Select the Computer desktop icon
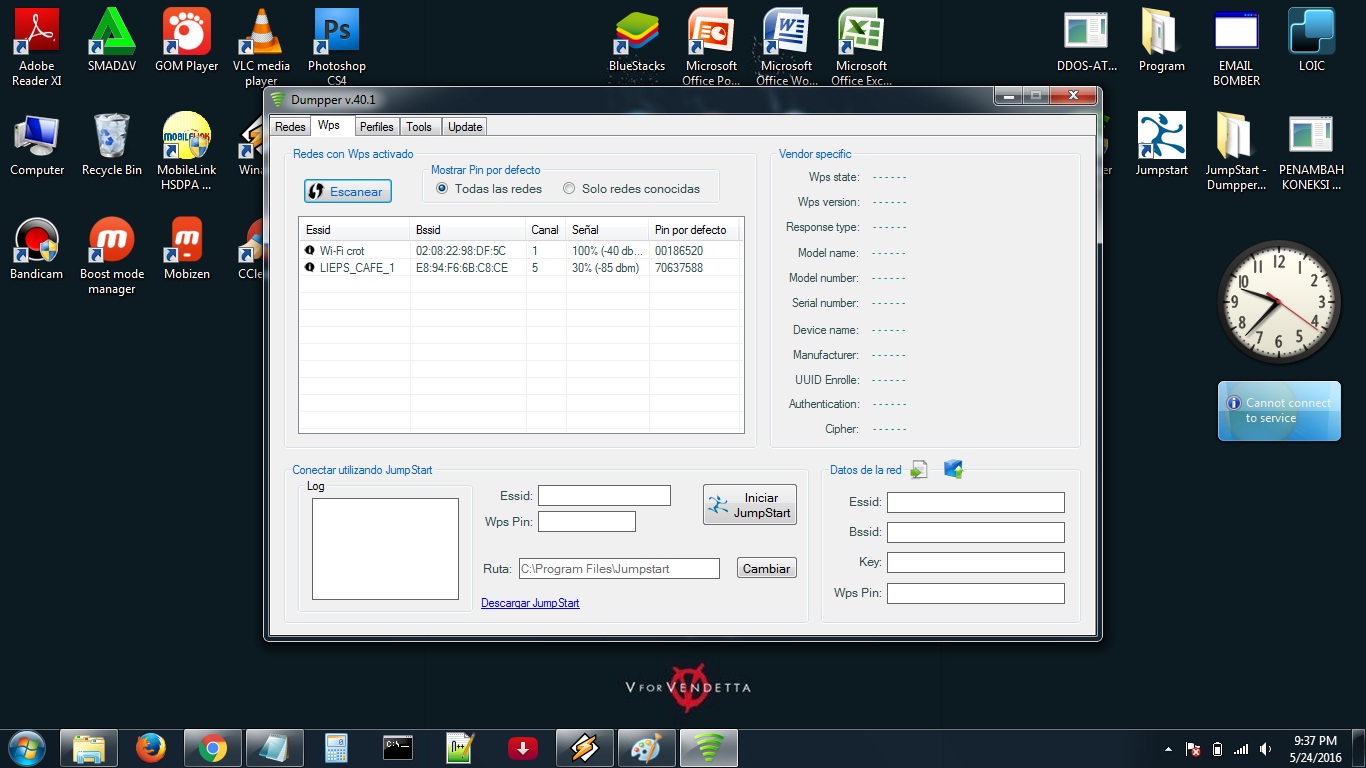This screenshot has width=1366, height=768. [x=37, y=144]
